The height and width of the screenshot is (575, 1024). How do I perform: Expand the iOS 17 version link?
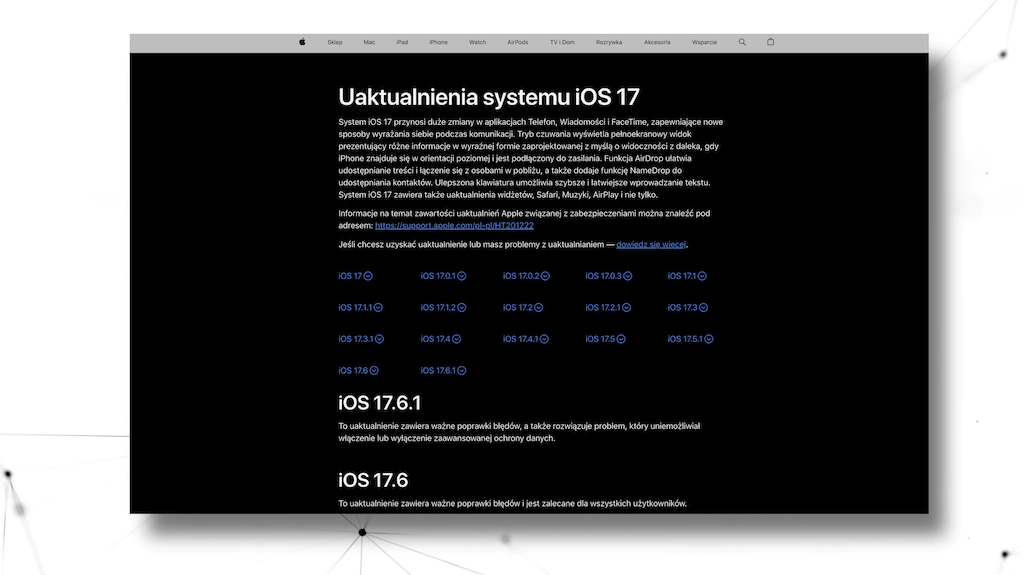(x=355, y=276)
